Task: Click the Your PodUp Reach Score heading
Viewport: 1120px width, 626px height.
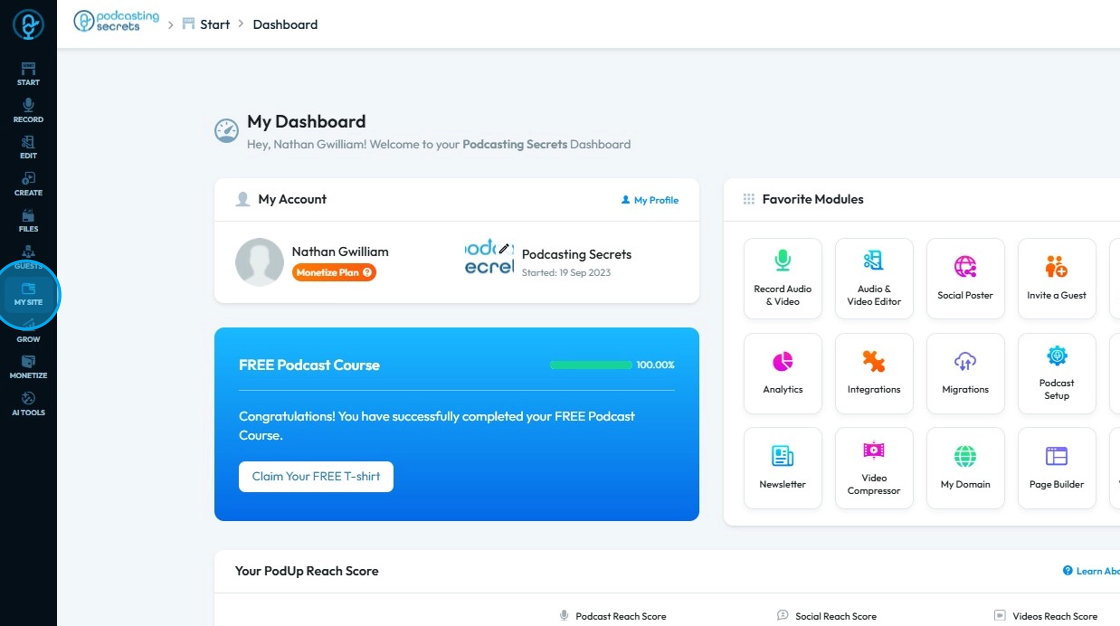Action: (306, 571)
